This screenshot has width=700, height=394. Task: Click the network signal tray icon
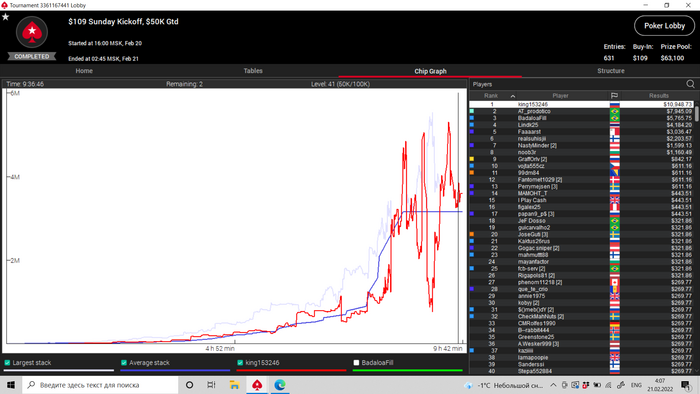coord(608,385)
